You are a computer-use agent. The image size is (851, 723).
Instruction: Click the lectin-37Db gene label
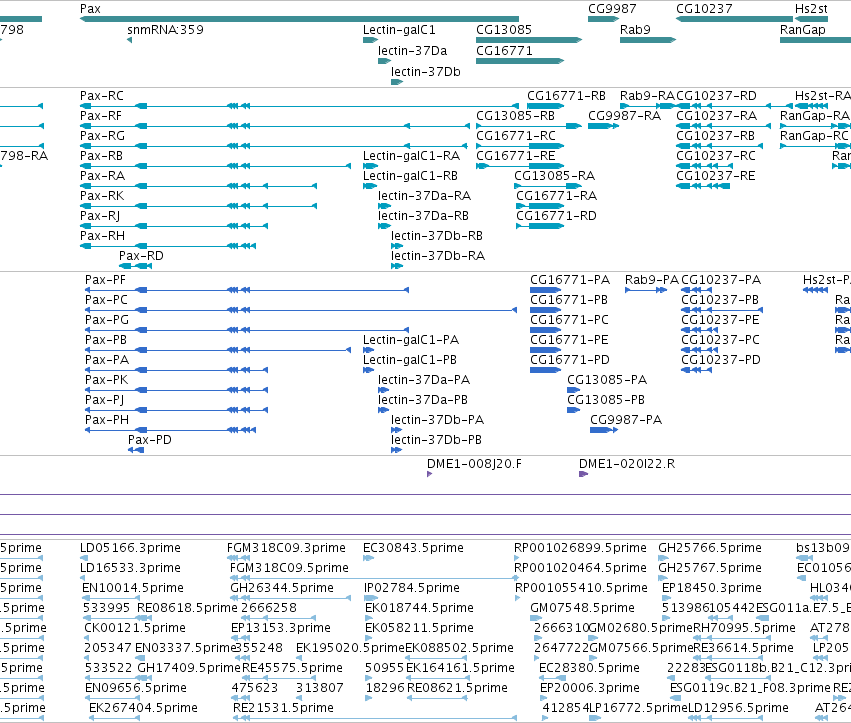(x=426, y=72)
